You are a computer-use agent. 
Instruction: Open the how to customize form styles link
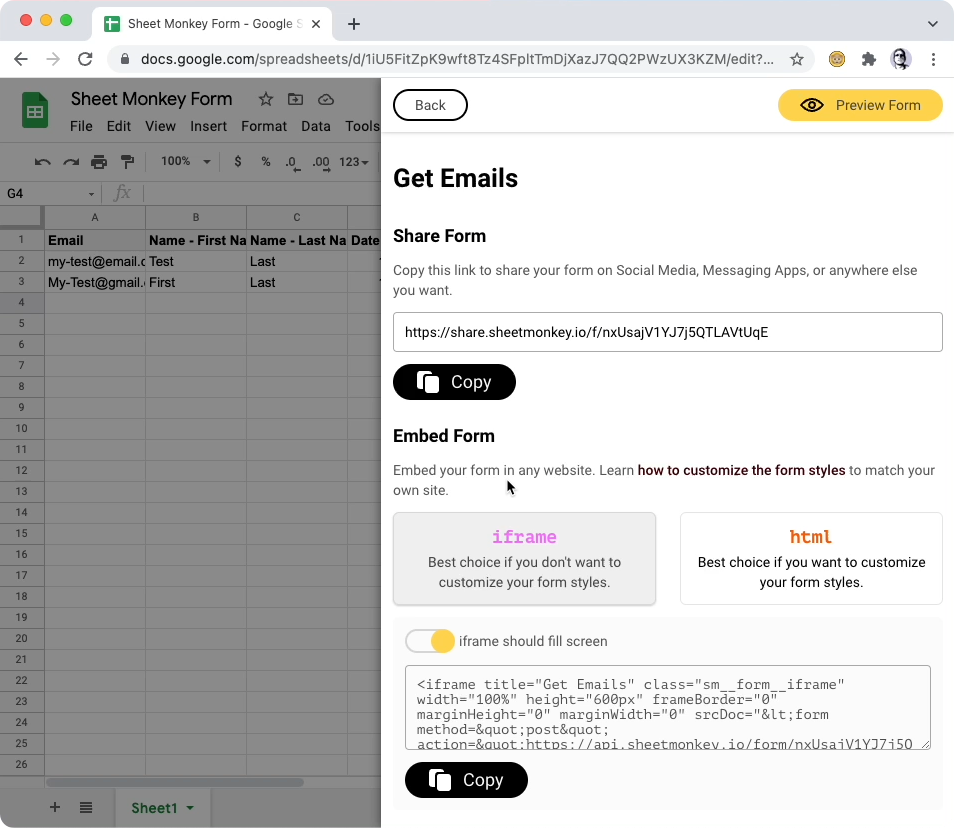pyautogui.click(x=741, y=470)
